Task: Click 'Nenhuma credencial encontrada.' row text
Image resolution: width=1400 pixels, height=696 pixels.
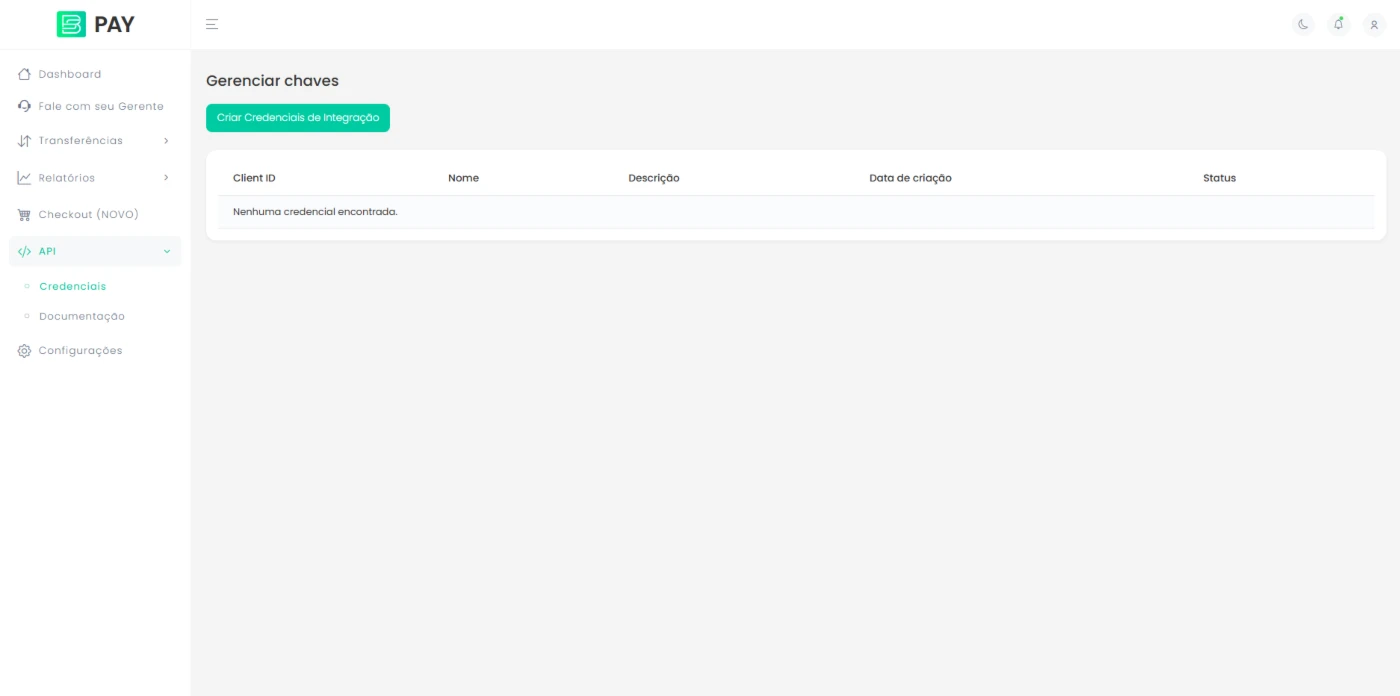Action: coord(315,212)
